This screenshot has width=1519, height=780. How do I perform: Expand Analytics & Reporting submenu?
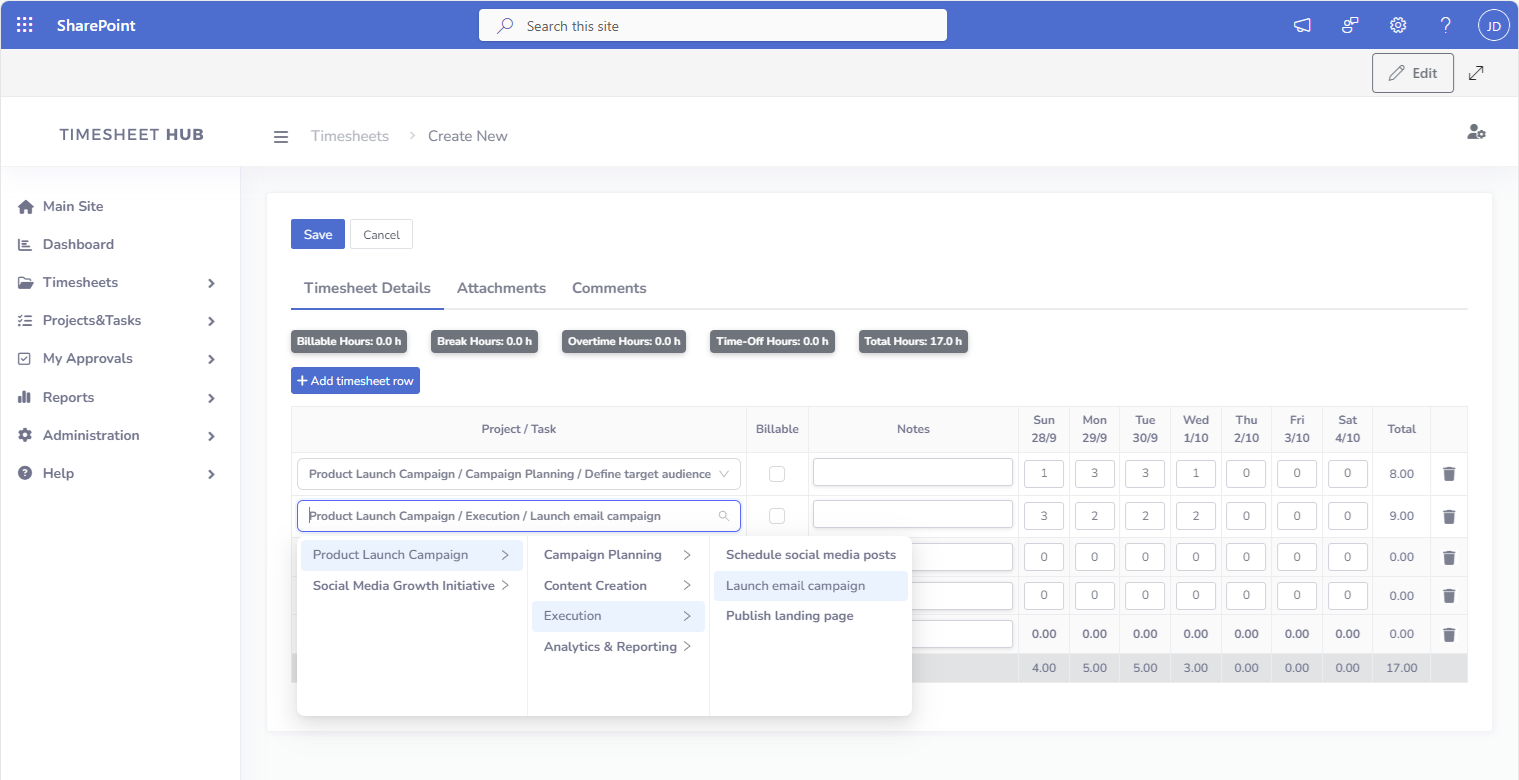617,647
